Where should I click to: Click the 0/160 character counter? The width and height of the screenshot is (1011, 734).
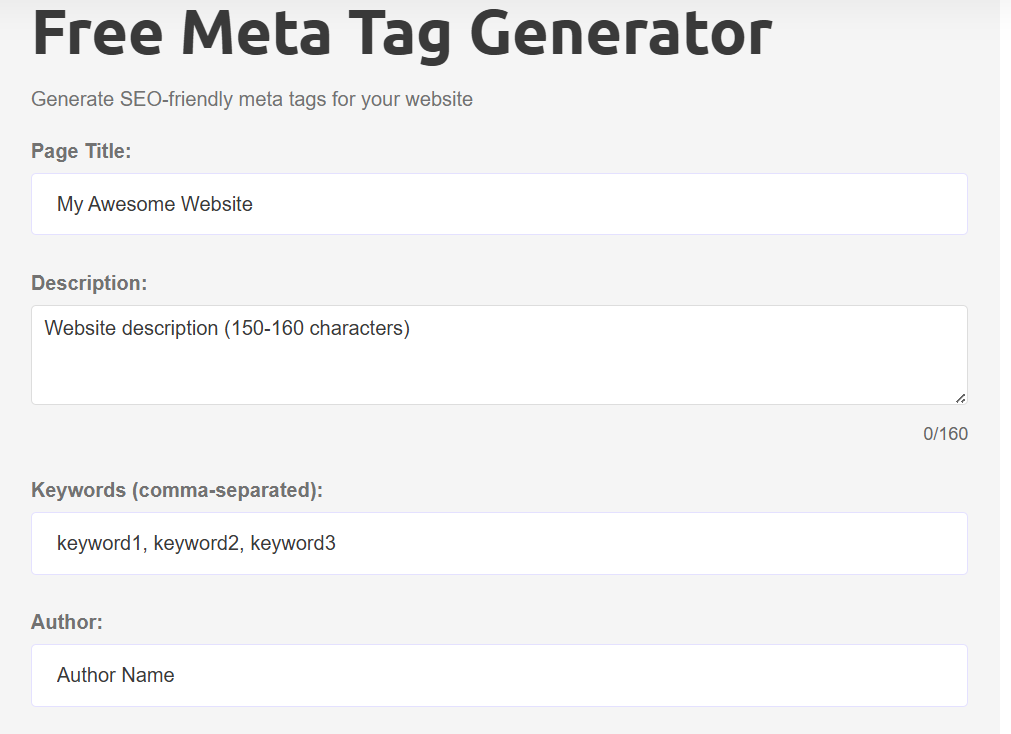pyautogui.click(x=945, y=433)
